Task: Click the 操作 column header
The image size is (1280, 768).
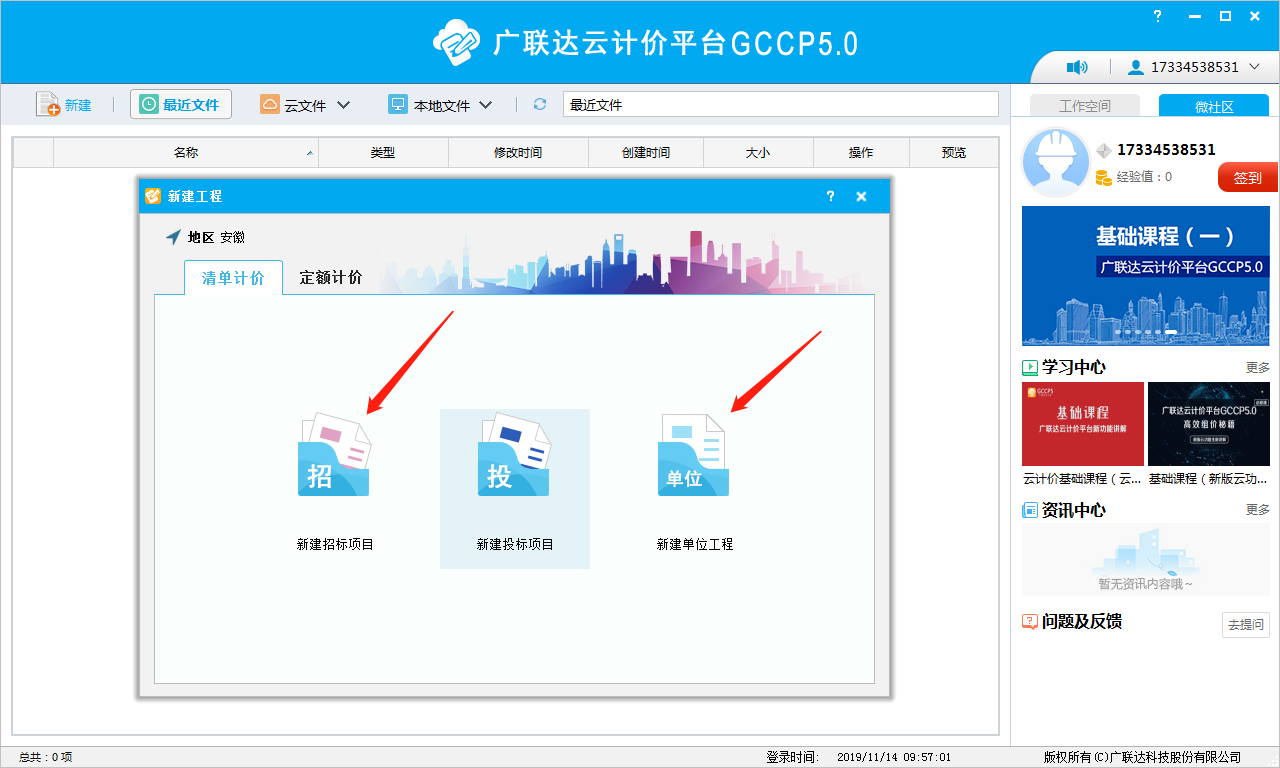Action: (x=861, y=152)
